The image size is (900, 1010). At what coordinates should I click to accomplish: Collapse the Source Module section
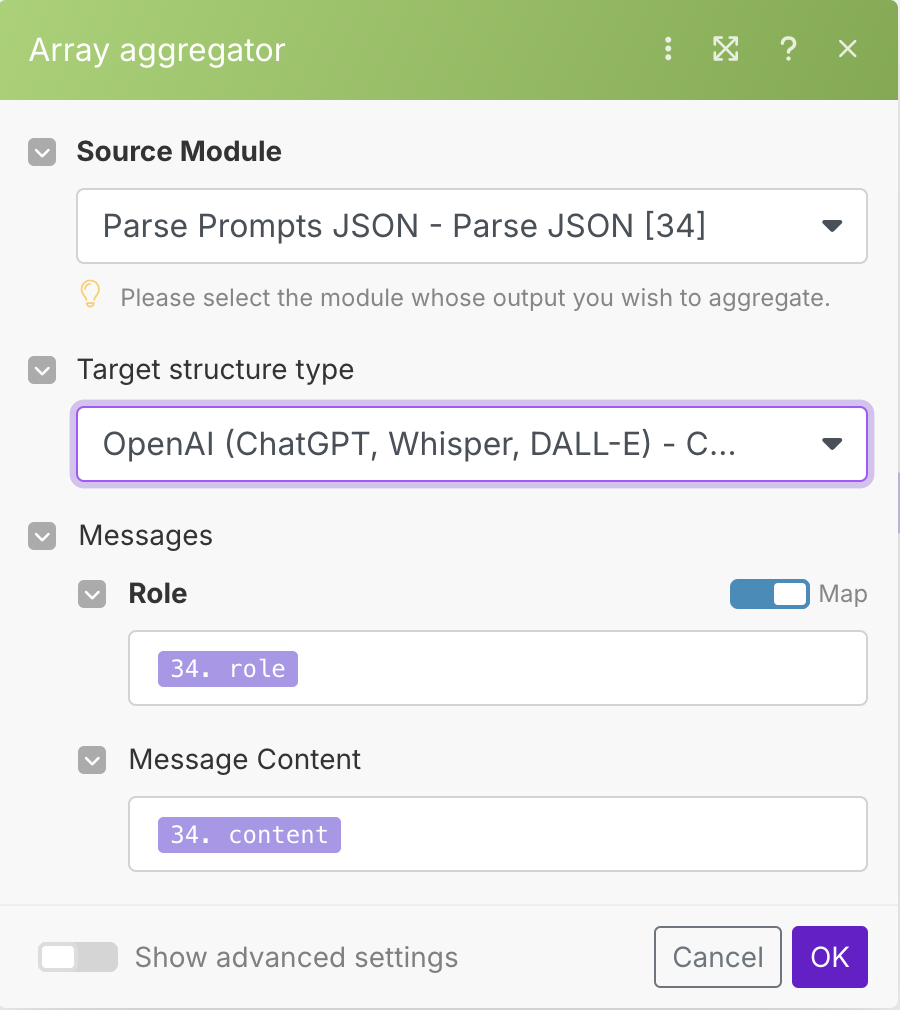coord(42,152)
